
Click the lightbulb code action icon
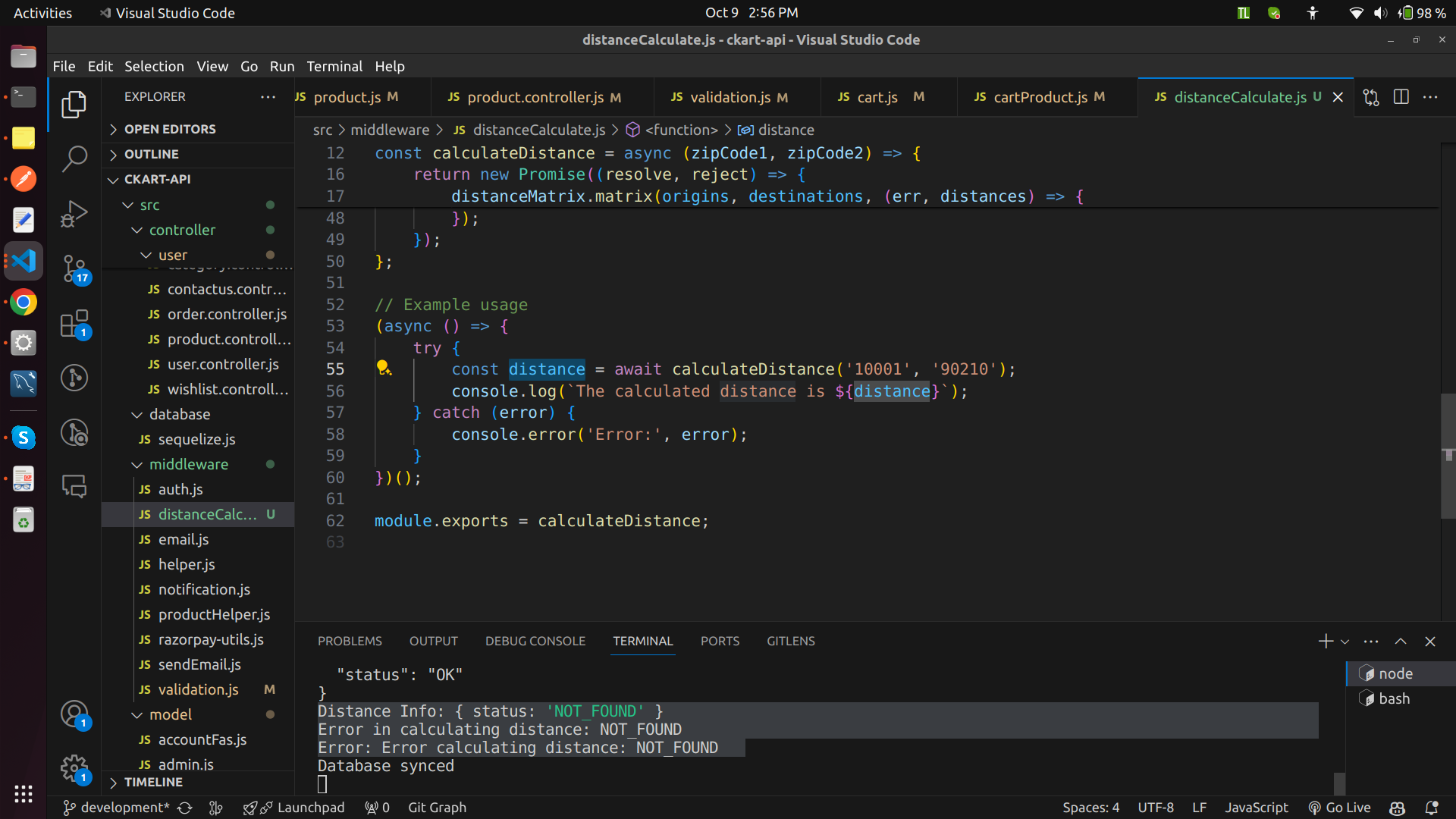(x=384, y=369)
